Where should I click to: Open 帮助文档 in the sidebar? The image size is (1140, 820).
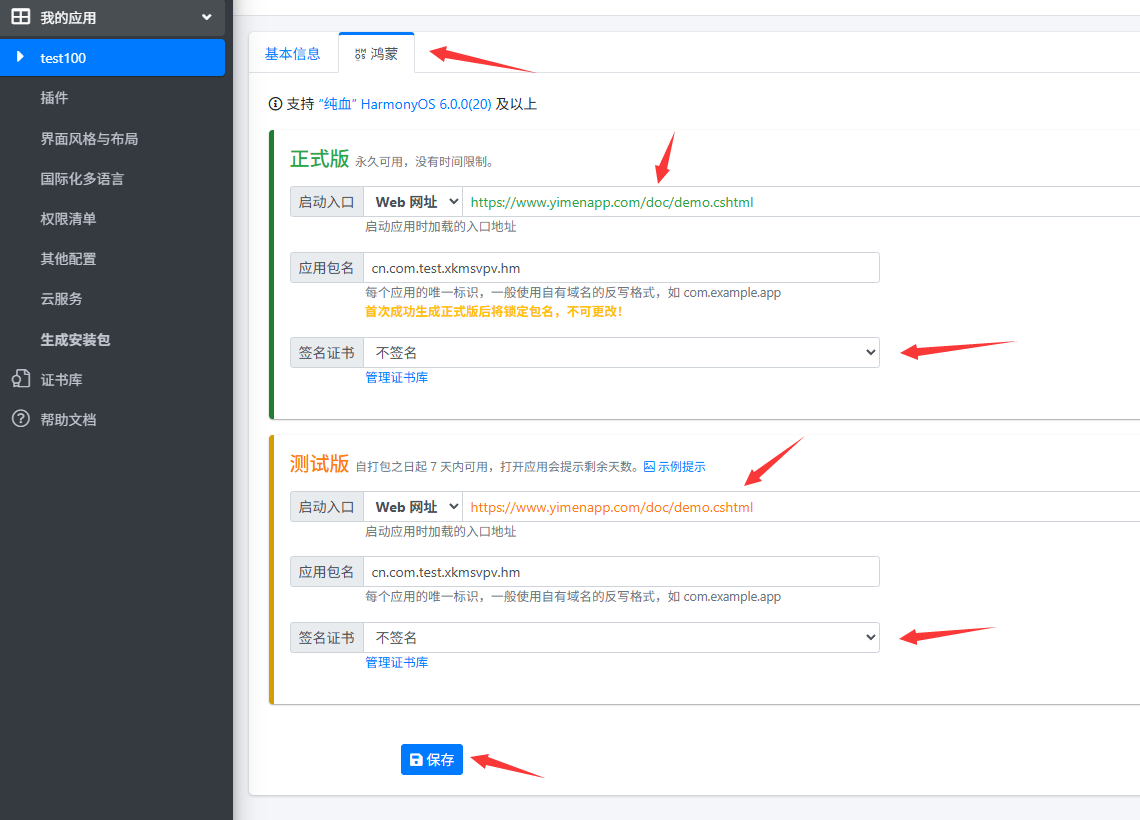point(68,419)
